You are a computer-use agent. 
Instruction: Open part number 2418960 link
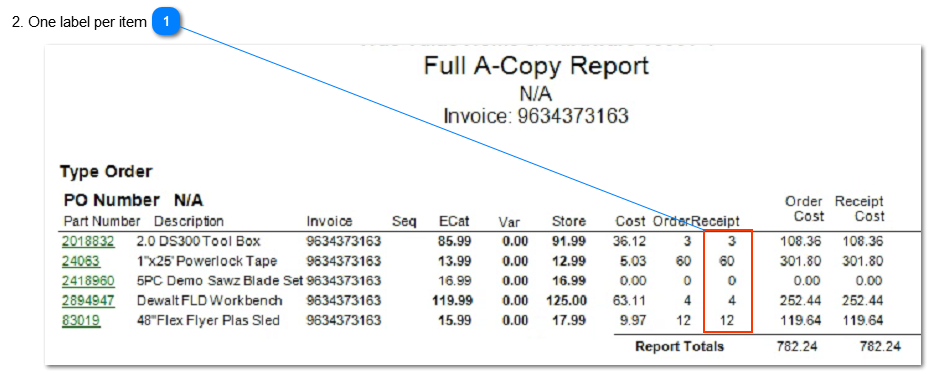click(88, 280)
